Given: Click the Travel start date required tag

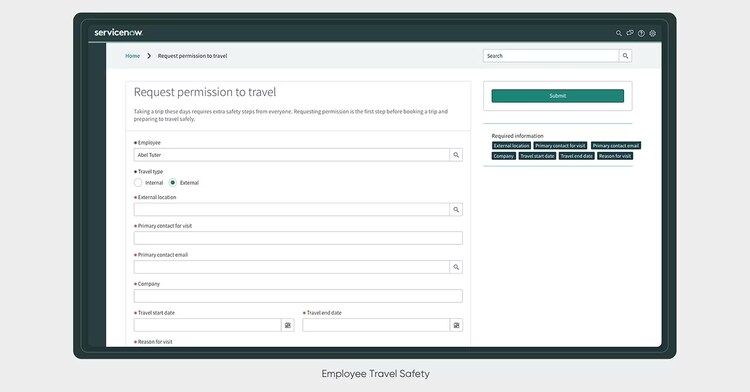Looking at the screenshot, I should click(537, 156).
